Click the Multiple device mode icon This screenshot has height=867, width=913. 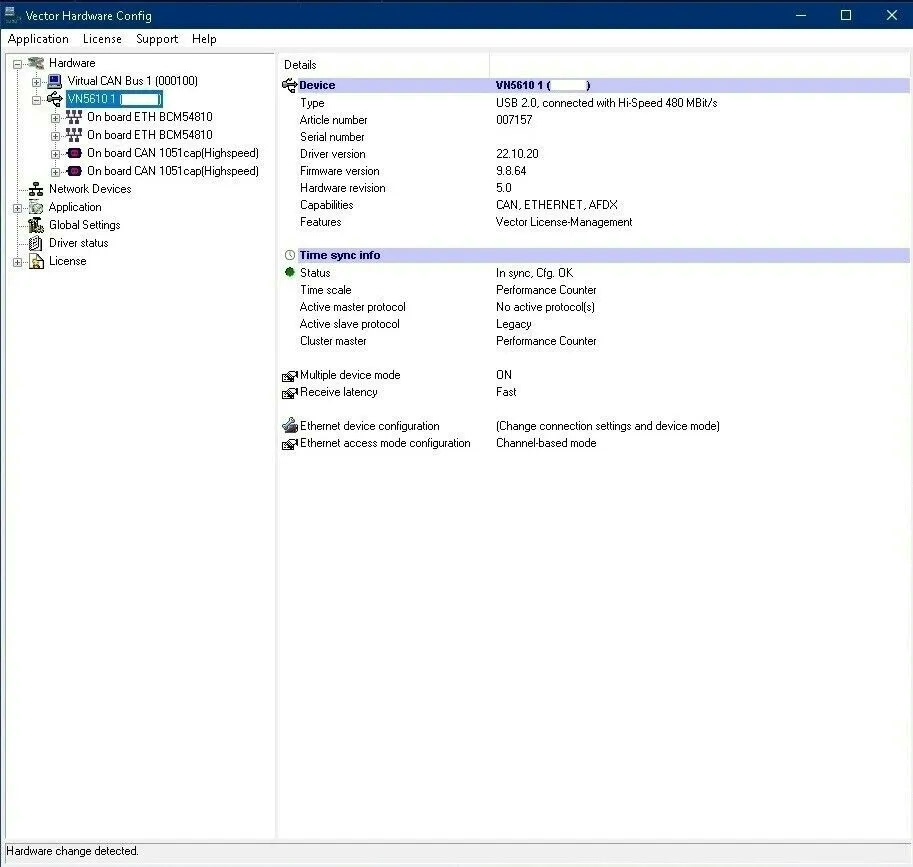pos(289,376)
